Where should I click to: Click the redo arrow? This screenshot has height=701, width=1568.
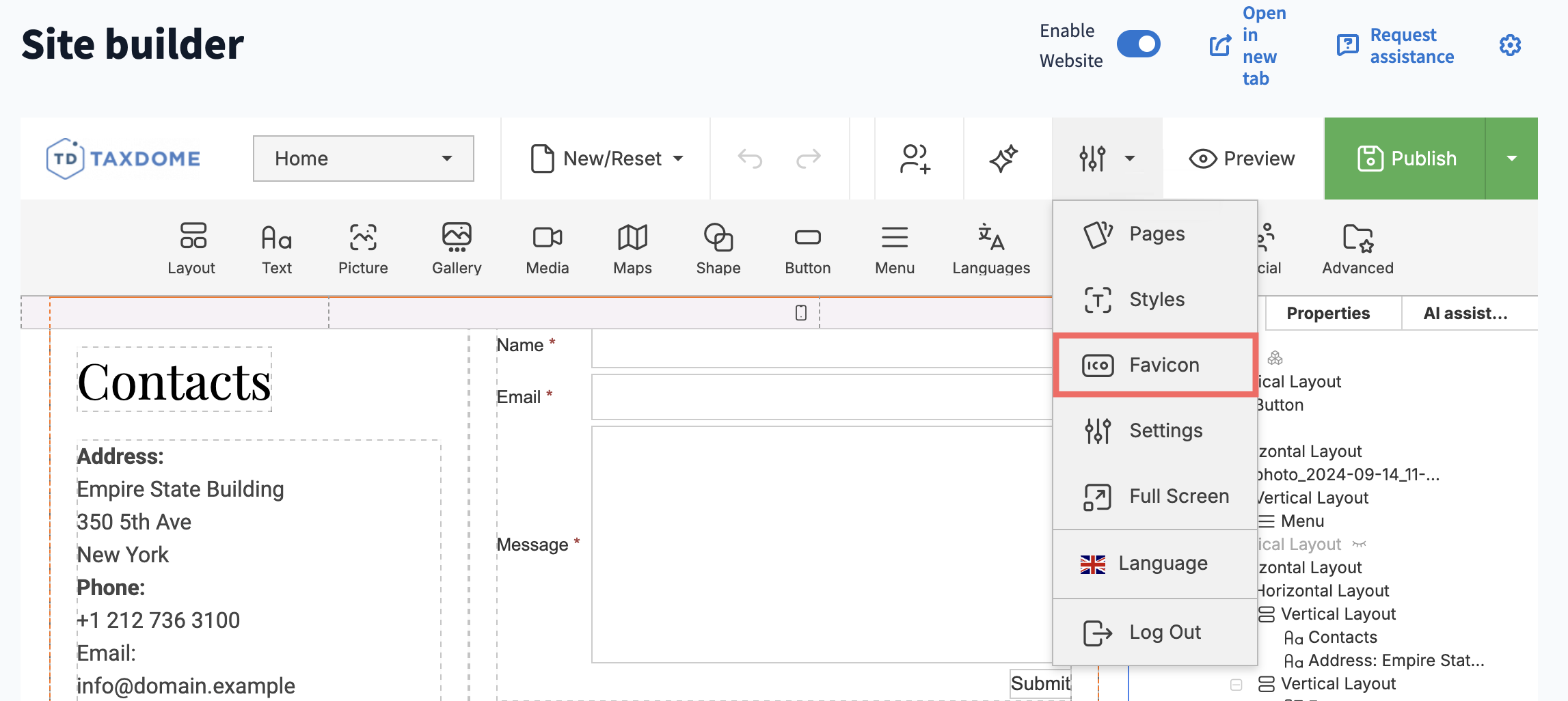tap(809, 159)
